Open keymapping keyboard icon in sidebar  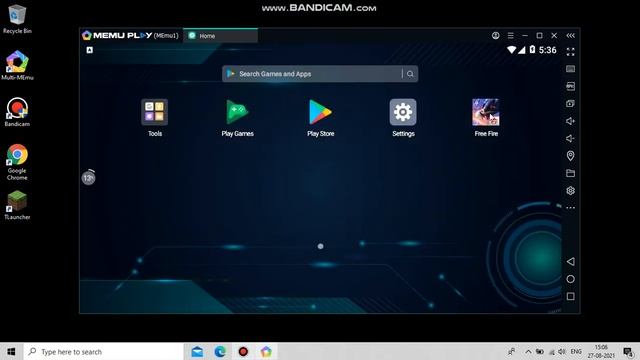click(x=571, y=69)
